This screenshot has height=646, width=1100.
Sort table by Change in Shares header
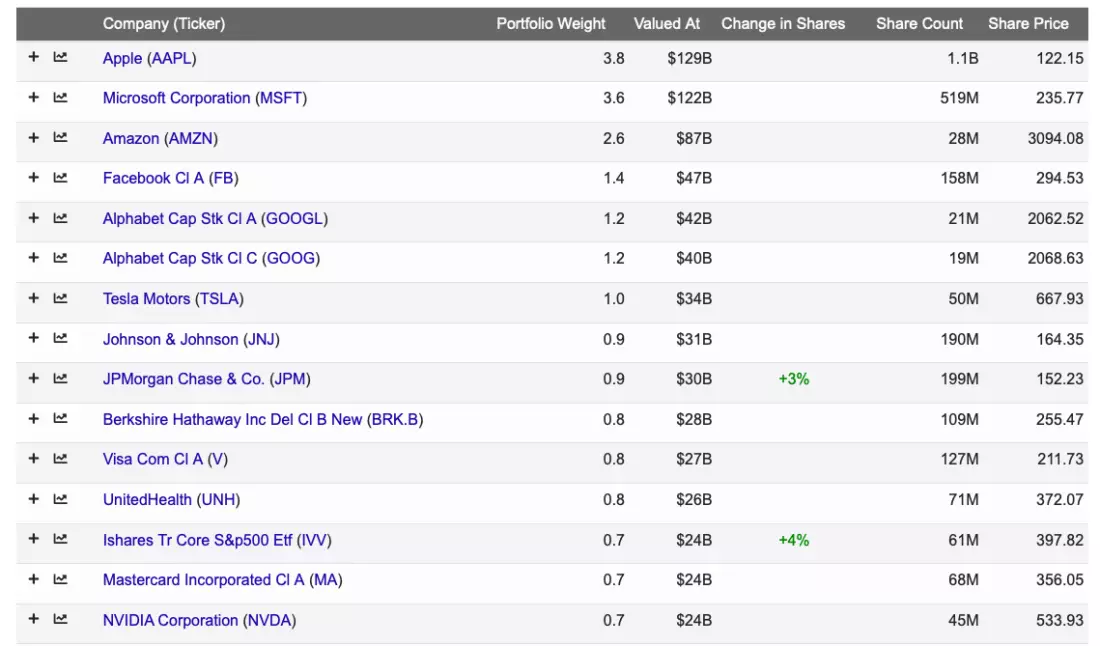pyautogui.click(x=783, y=24)
